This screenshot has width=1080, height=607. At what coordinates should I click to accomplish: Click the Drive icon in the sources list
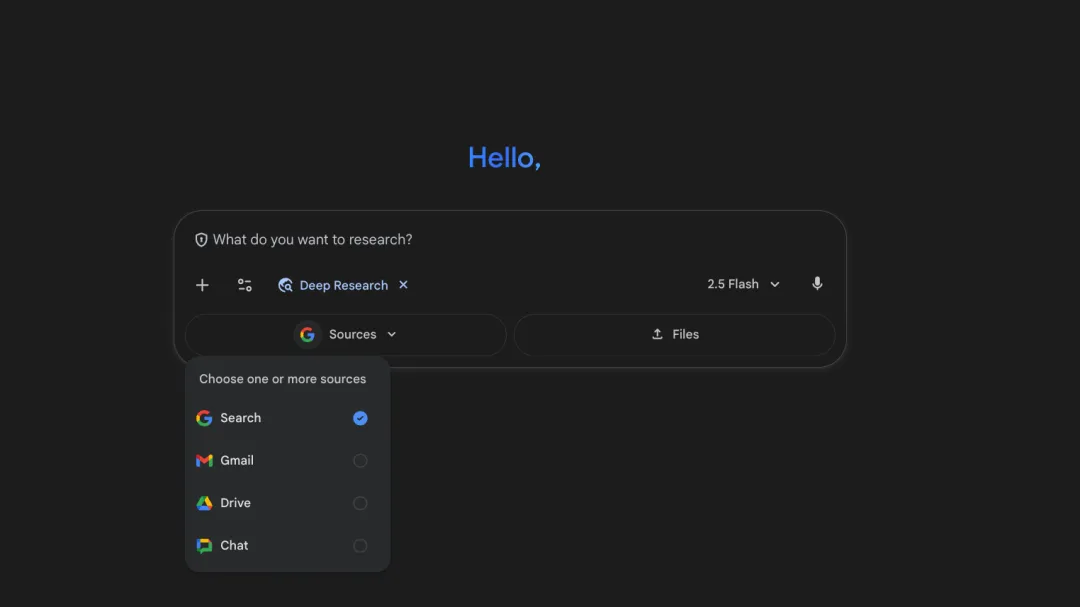[x=204, y=503]
